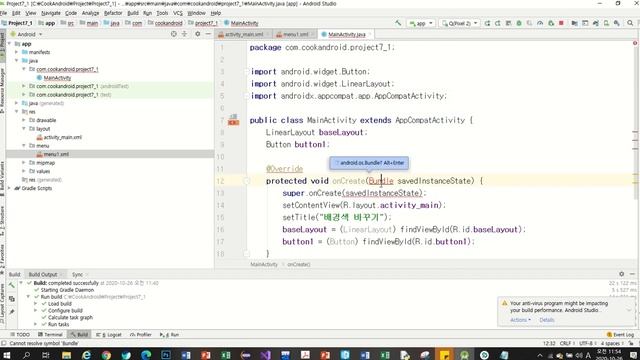Click the Attach Debugger toolbar icon
This screenshot has height=360, width=640.
pos(551,23)
